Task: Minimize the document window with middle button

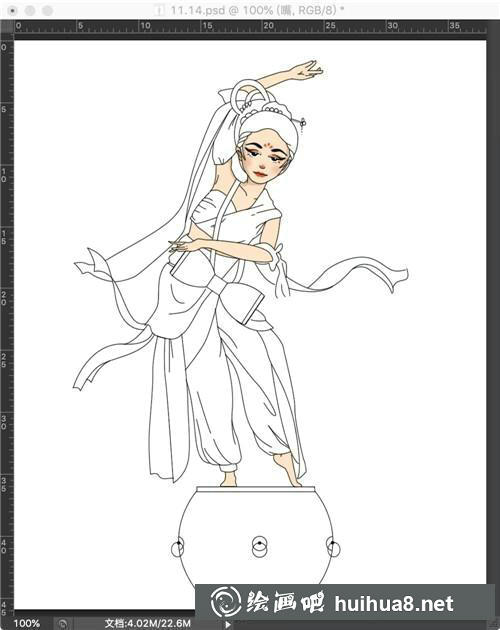Action: pos(30,10)
